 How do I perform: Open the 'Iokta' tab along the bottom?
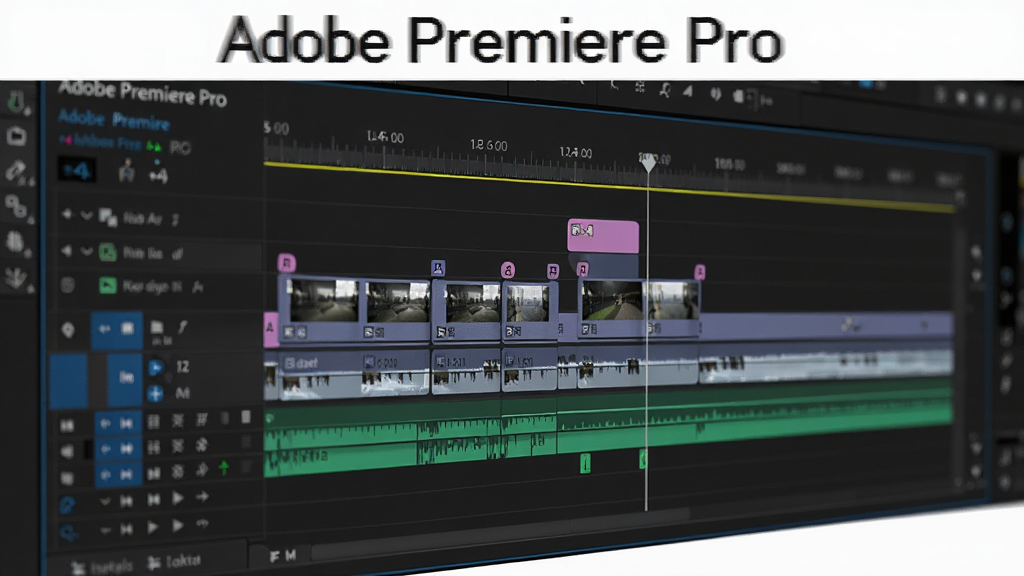tap(174, 562)
